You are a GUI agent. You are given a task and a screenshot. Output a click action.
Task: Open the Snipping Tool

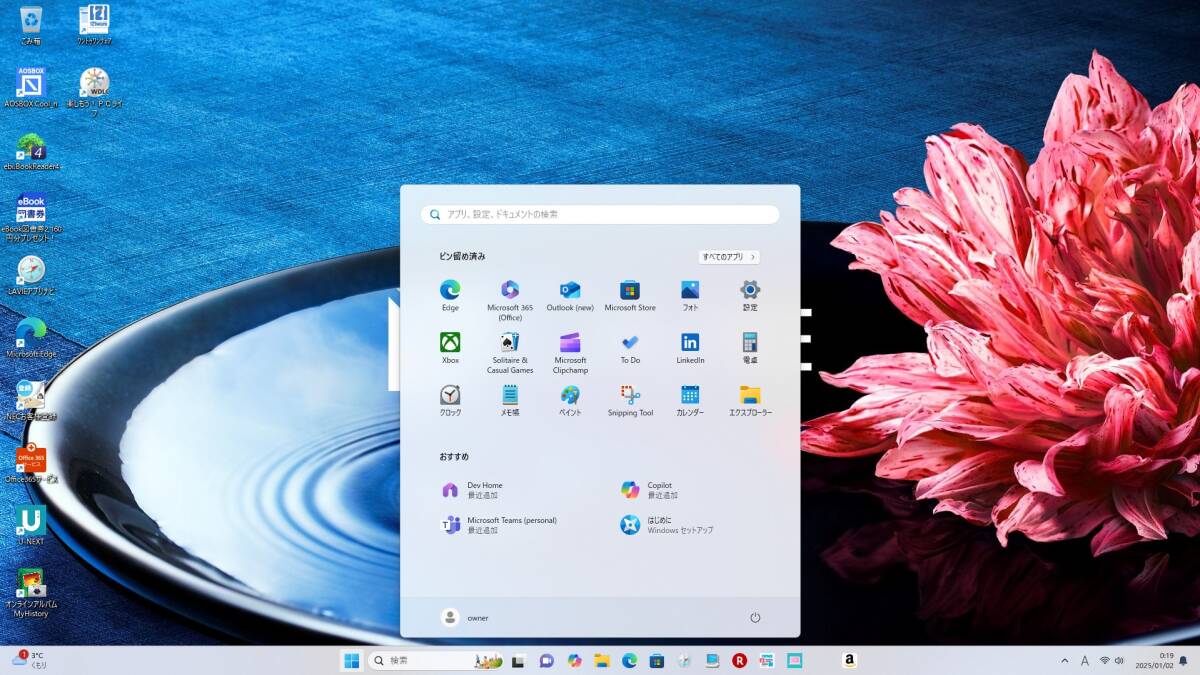[x=630, y=400]
